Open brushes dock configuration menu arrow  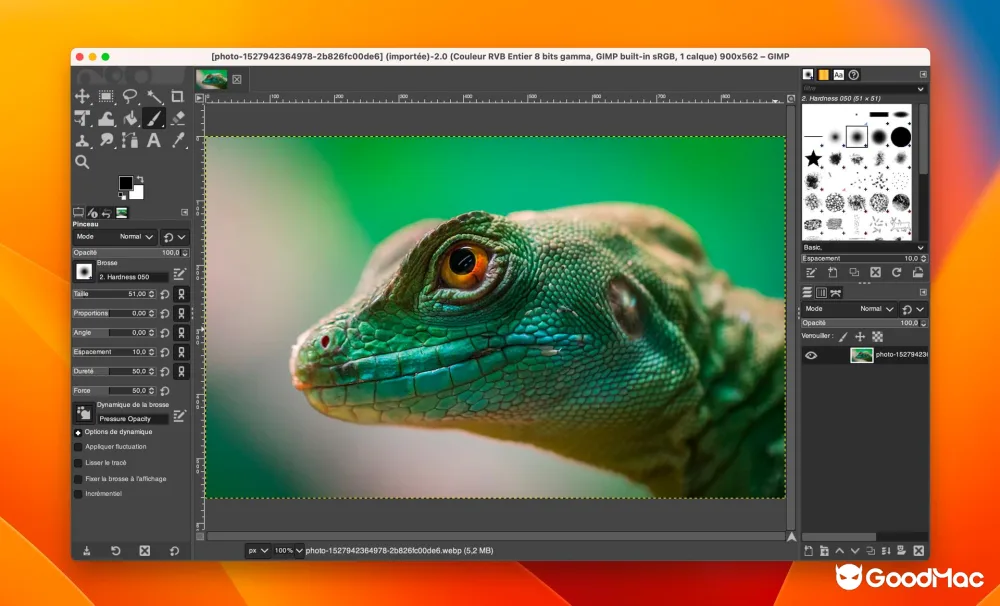[x=923, y=75]
